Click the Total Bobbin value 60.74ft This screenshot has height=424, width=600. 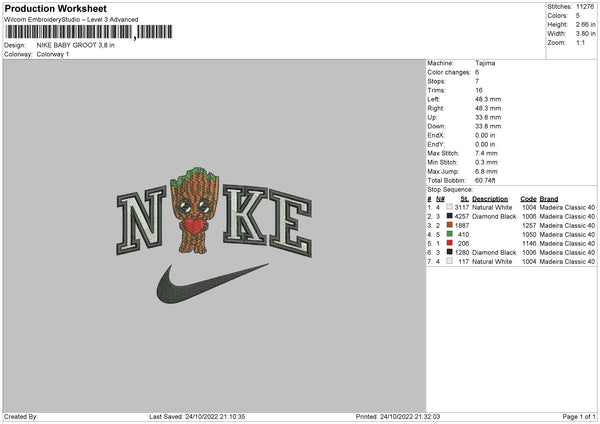pos(485,181)
